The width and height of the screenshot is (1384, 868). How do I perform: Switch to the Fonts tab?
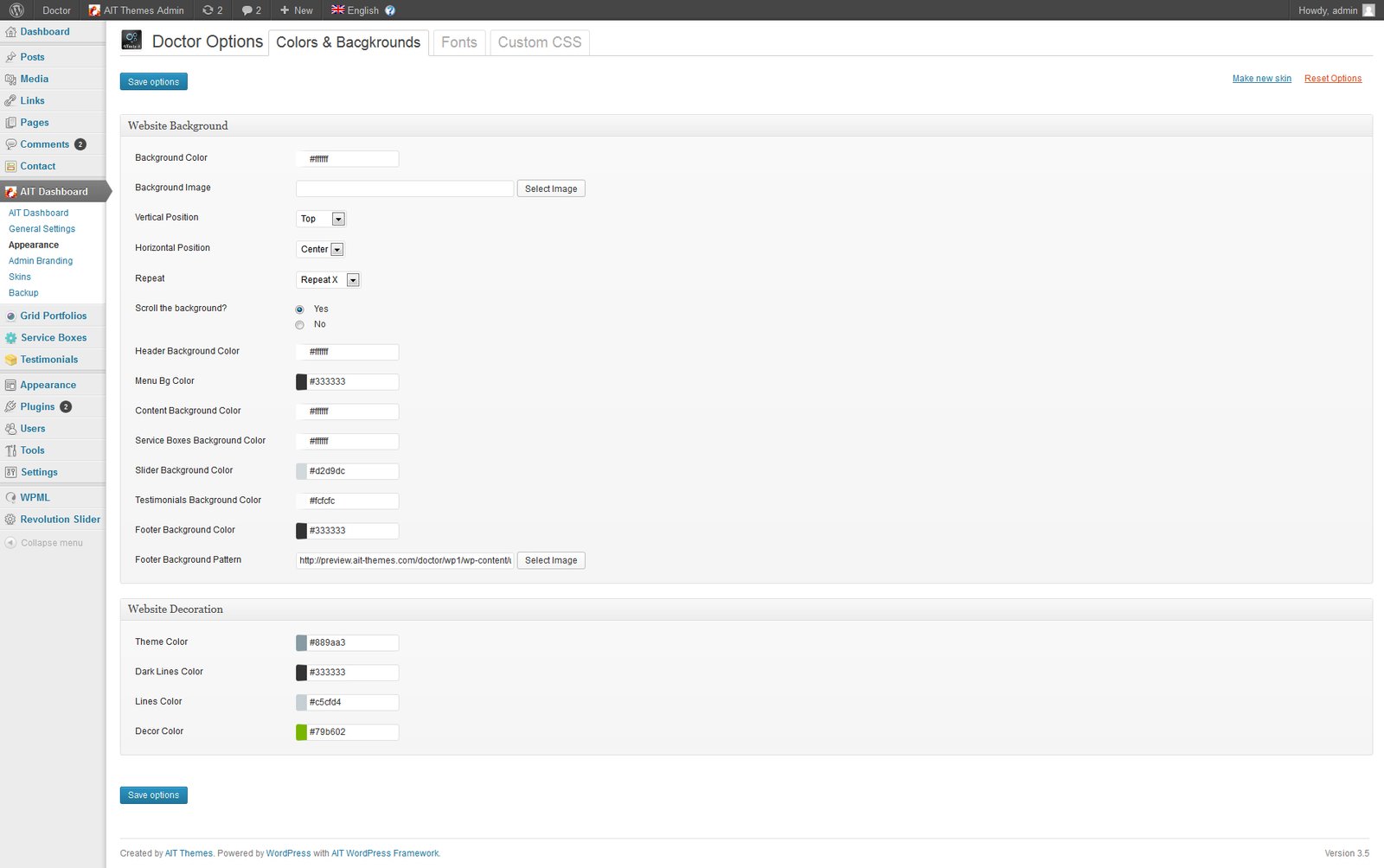coord(458,42)
